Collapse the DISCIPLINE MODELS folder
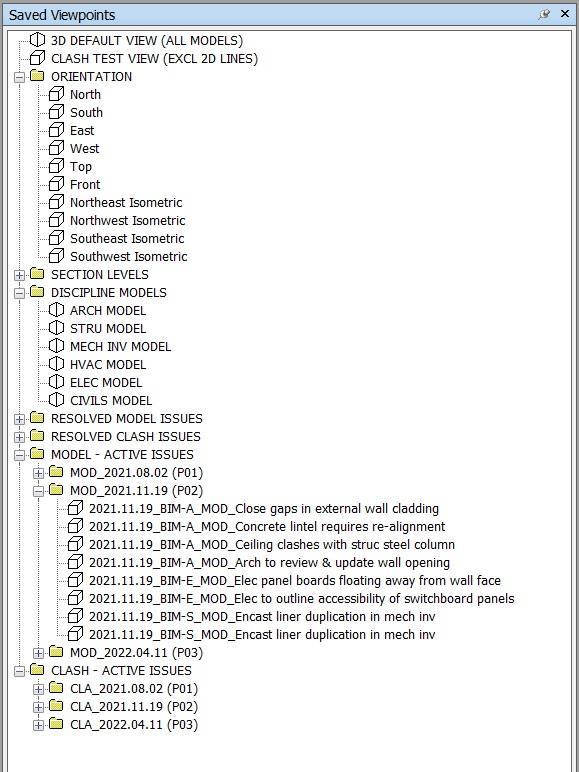Screen dimensions: 579x772 19,293
